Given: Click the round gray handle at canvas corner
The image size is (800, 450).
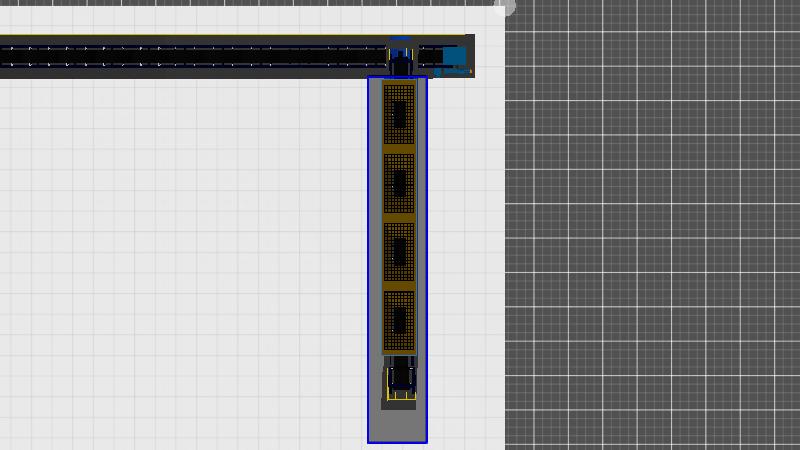Looking at the screenshot, I should (x=506, y=8).
